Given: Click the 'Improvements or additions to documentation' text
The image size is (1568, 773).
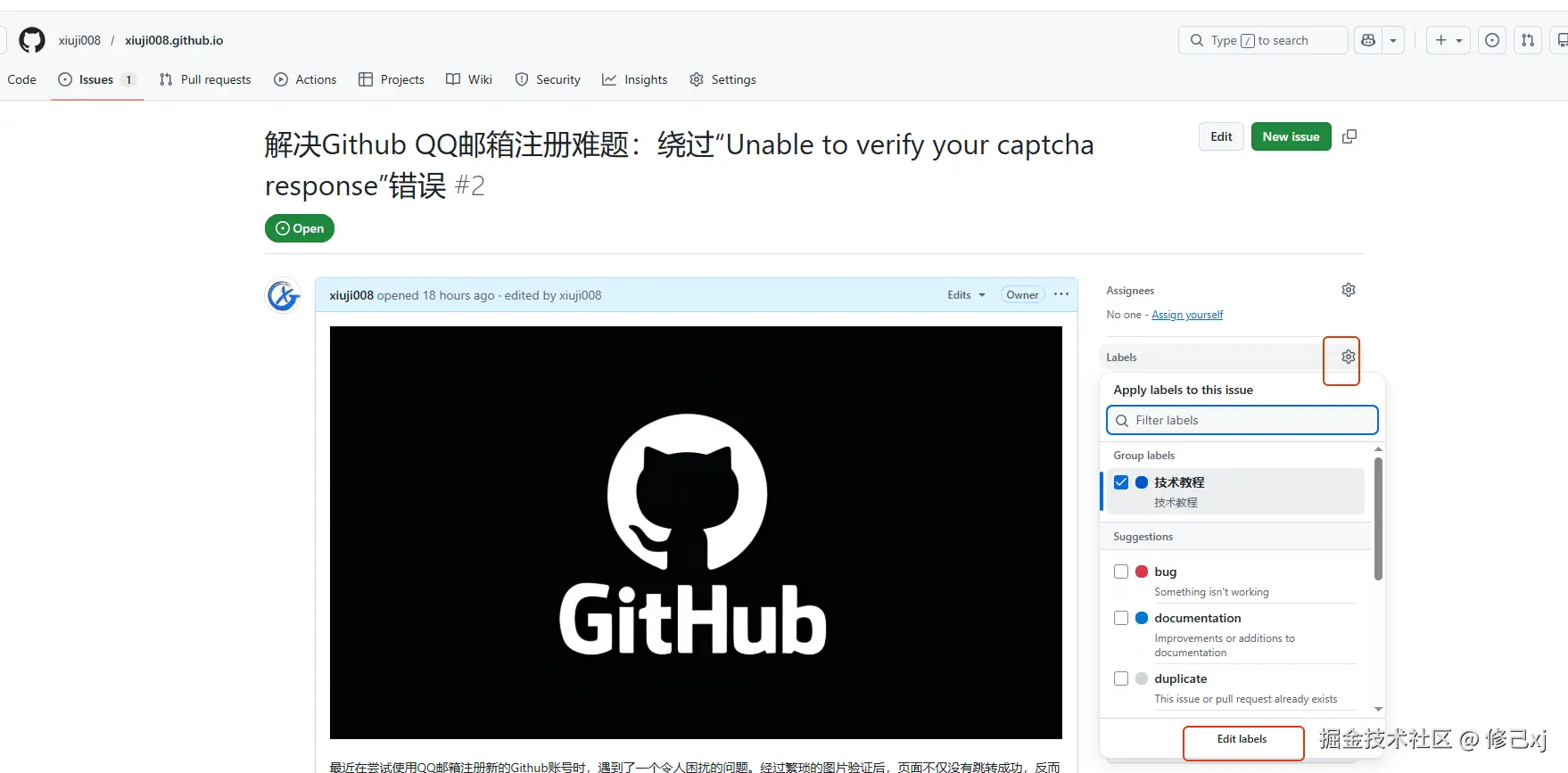Looking at the screenshot, I should (1225, 646).
